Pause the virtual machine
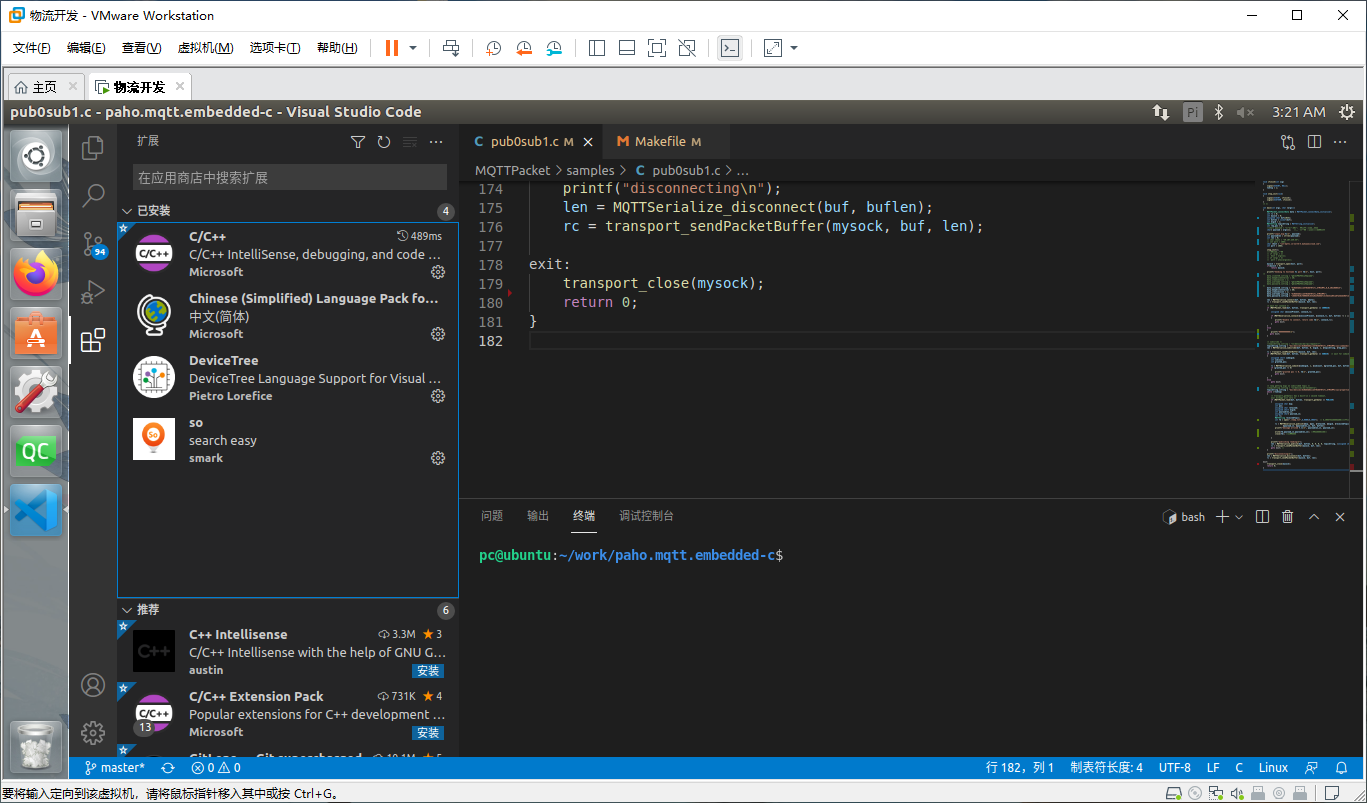Image resolution: width=1367 pixels, height=803 pixels. point(391,48)
